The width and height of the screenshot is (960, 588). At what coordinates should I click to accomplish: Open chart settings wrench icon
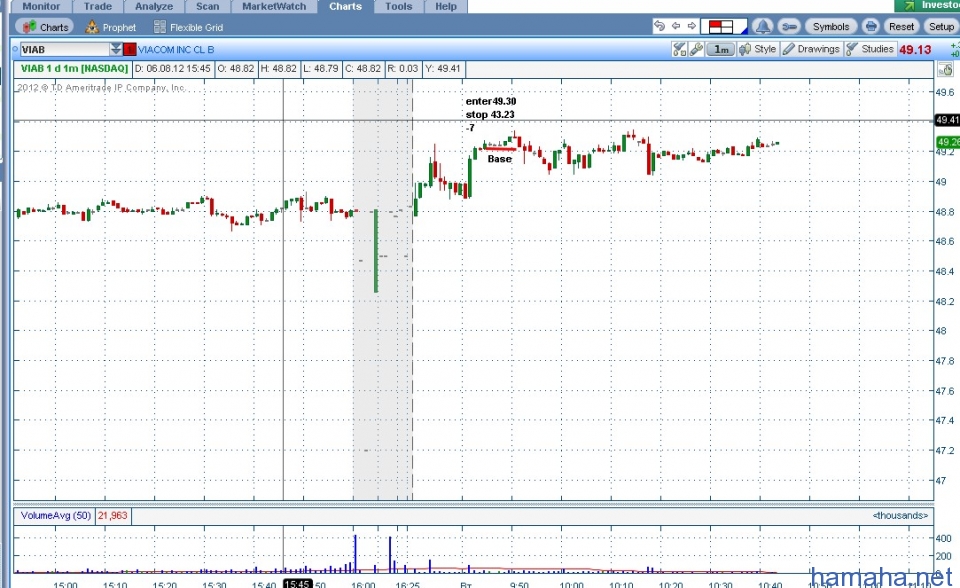(x=696, y=49)
